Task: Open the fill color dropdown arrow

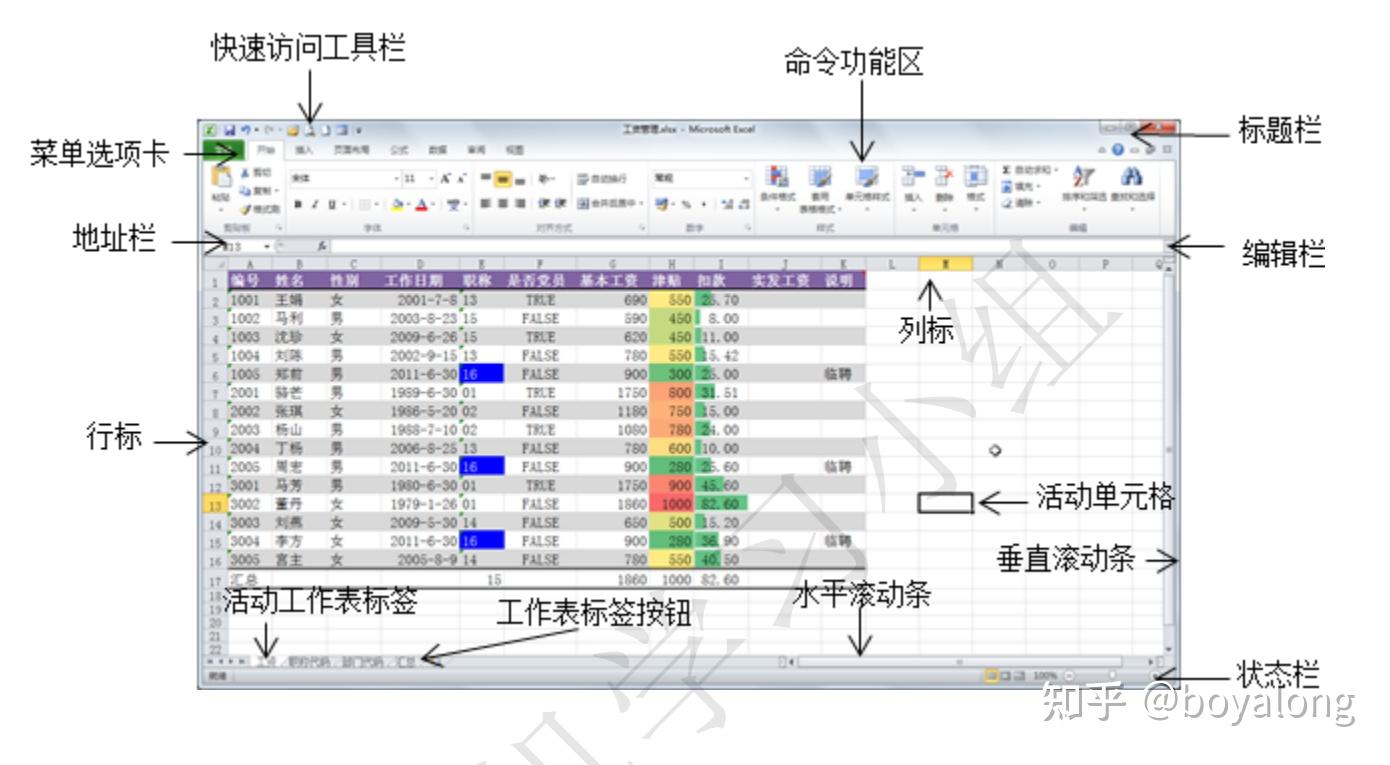Action: [x=407, y=204]
